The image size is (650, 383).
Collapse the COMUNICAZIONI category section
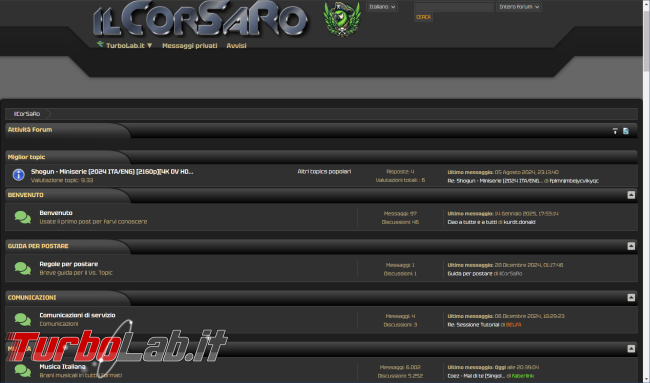[631, 298]
